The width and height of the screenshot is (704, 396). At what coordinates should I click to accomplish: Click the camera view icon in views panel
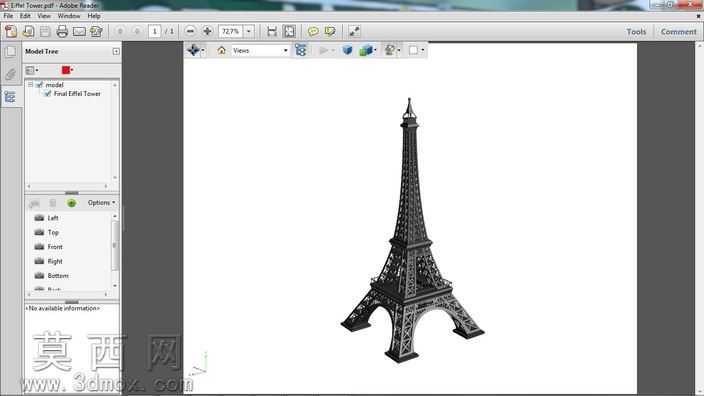pos(34,203)
